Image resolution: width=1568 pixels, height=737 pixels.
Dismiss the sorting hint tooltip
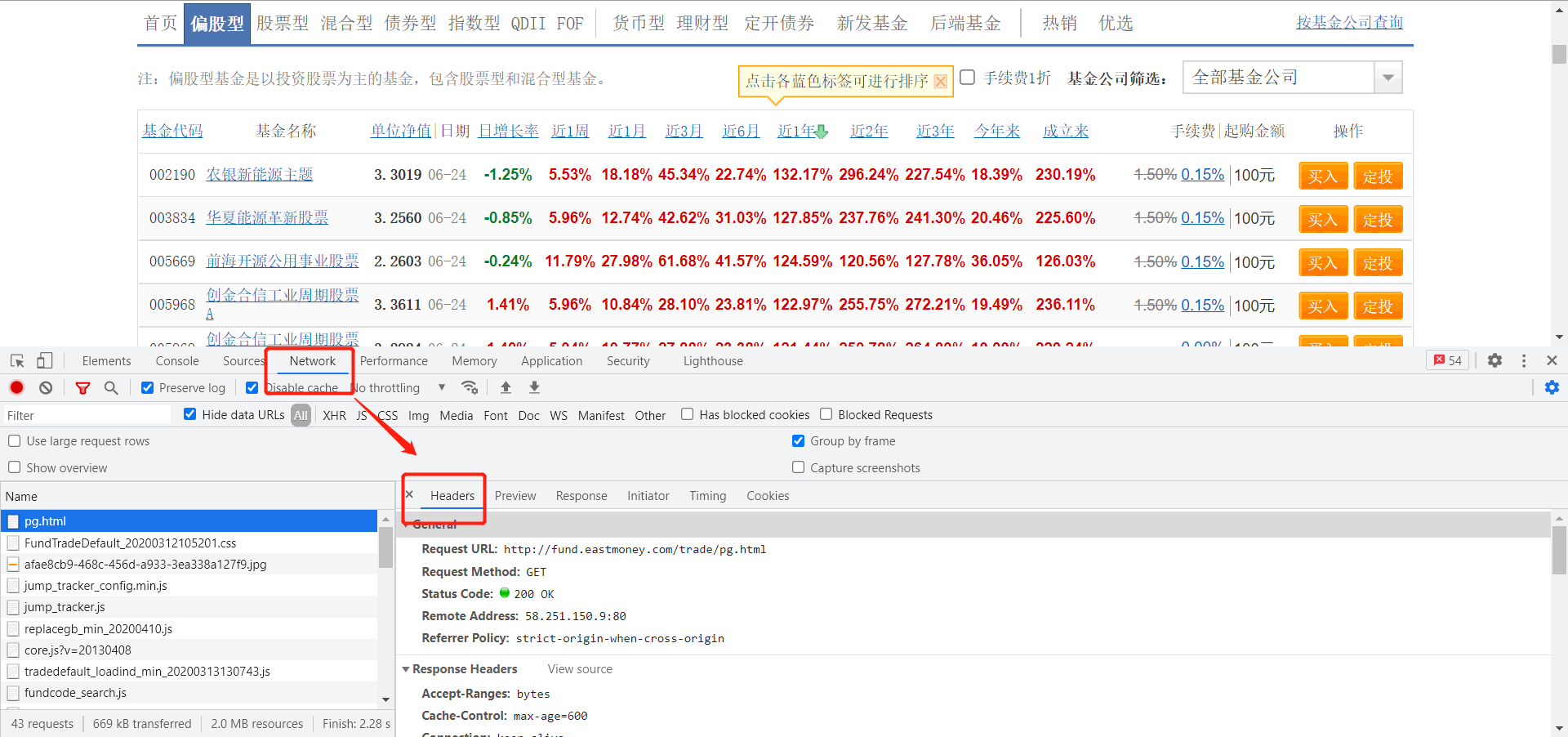point(940,82)
